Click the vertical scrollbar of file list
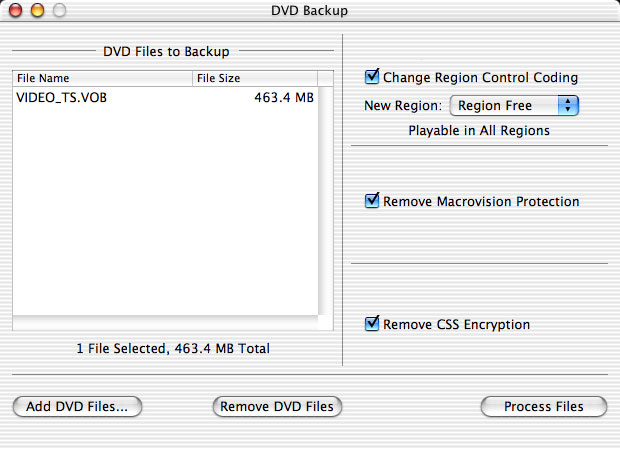This screenshot has width=620, height=449. (325, 201)
